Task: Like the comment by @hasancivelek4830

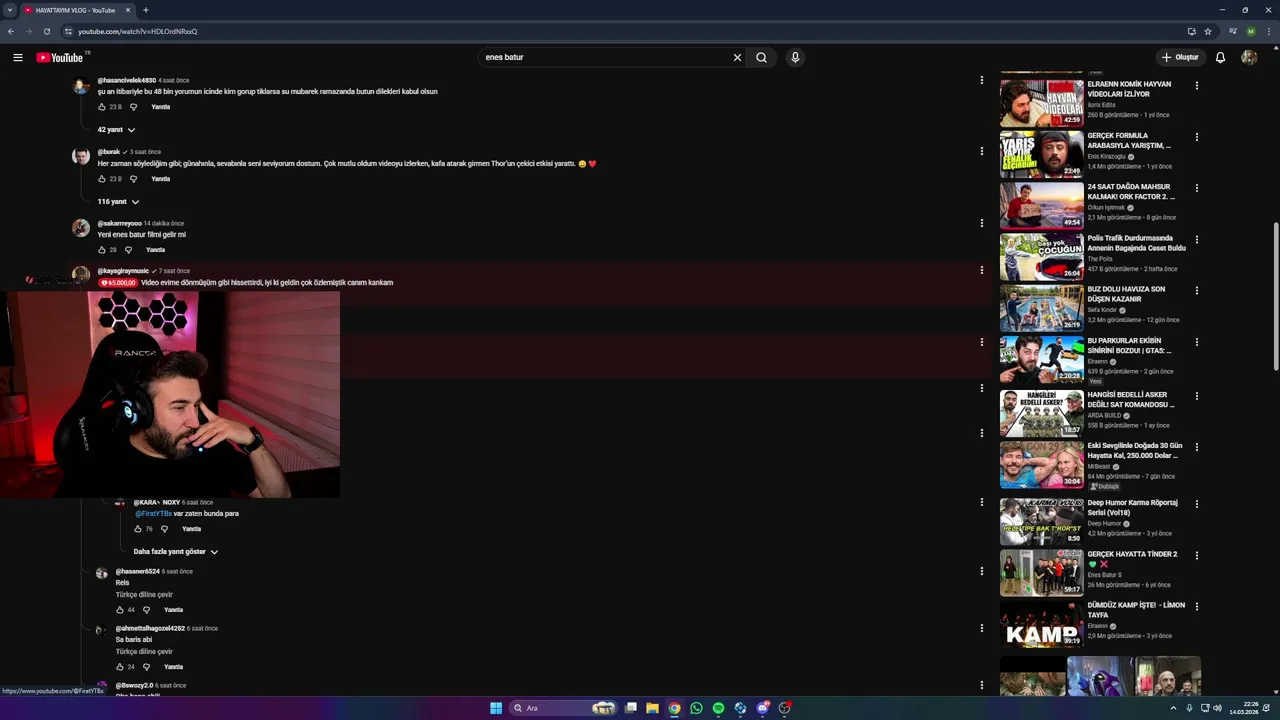Action: point(102,107)
